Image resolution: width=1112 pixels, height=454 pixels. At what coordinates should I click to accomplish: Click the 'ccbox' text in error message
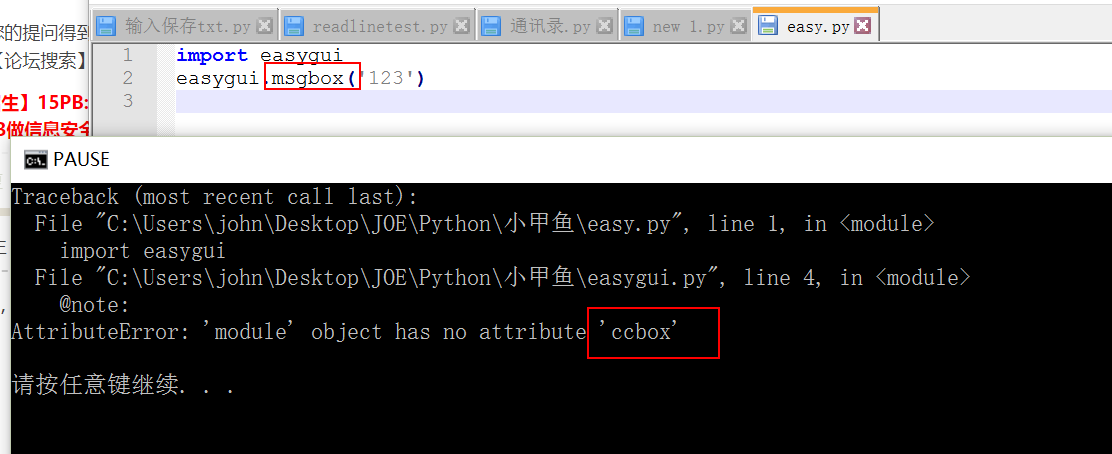(x=645, y=331)
